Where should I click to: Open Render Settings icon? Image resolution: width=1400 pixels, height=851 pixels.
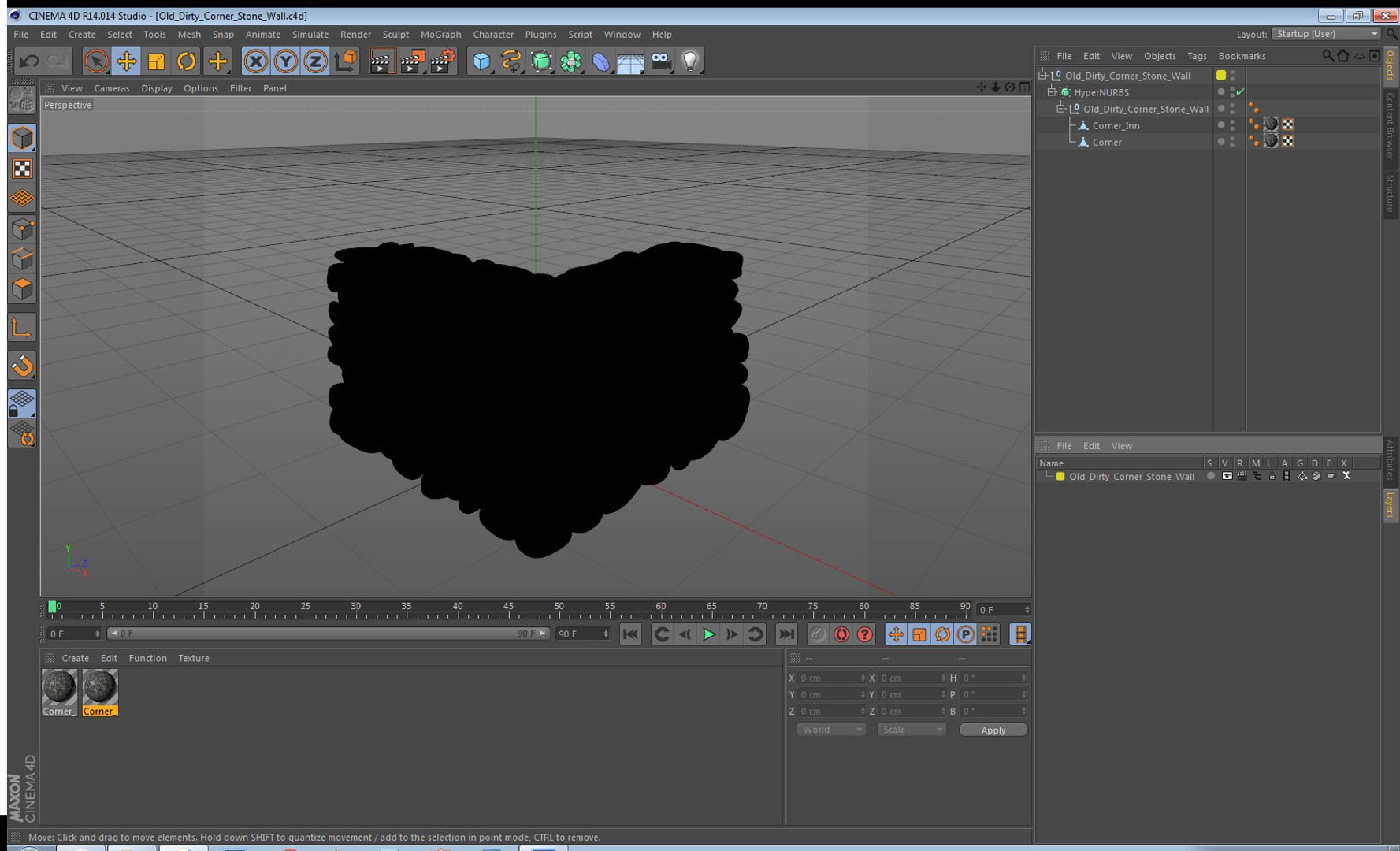click(443, 61)
